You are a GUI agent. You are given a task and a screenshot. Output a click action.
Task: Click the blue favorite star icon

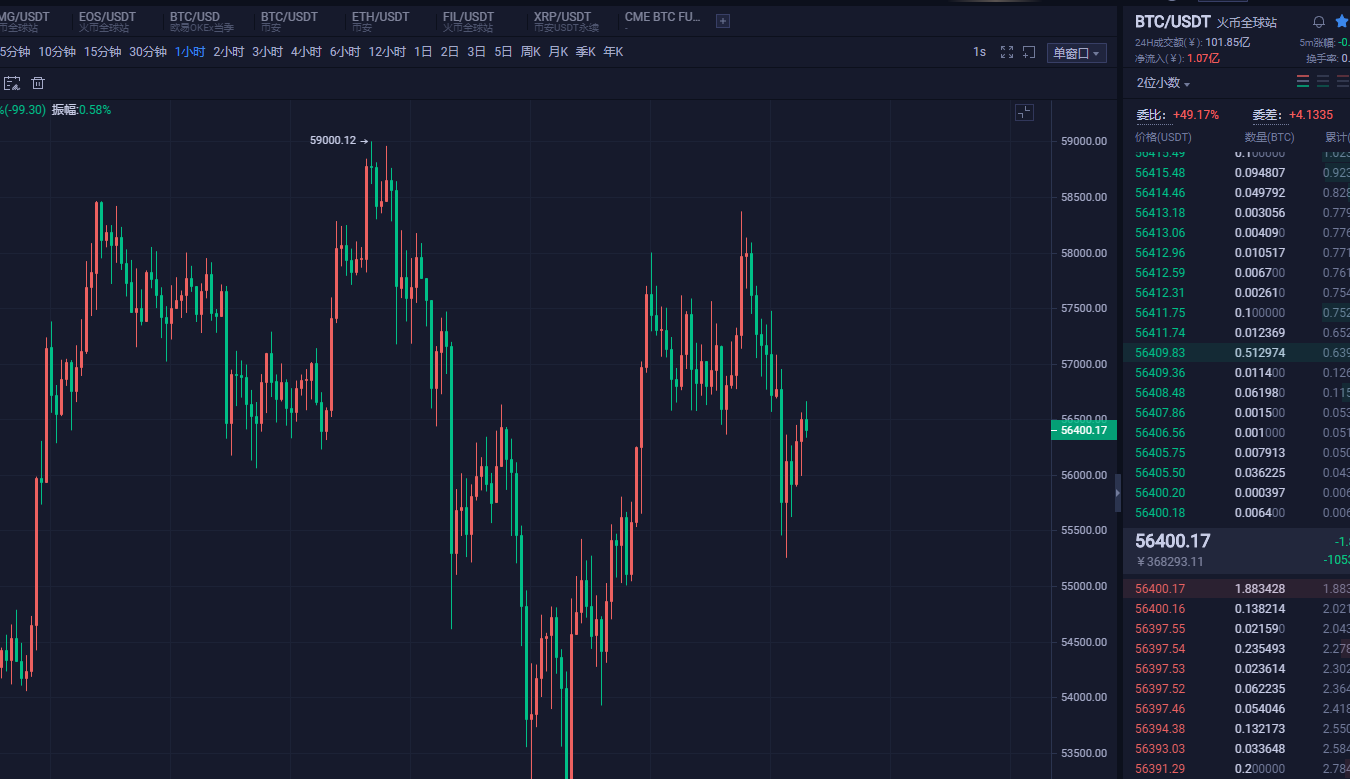pos(1342,22)
